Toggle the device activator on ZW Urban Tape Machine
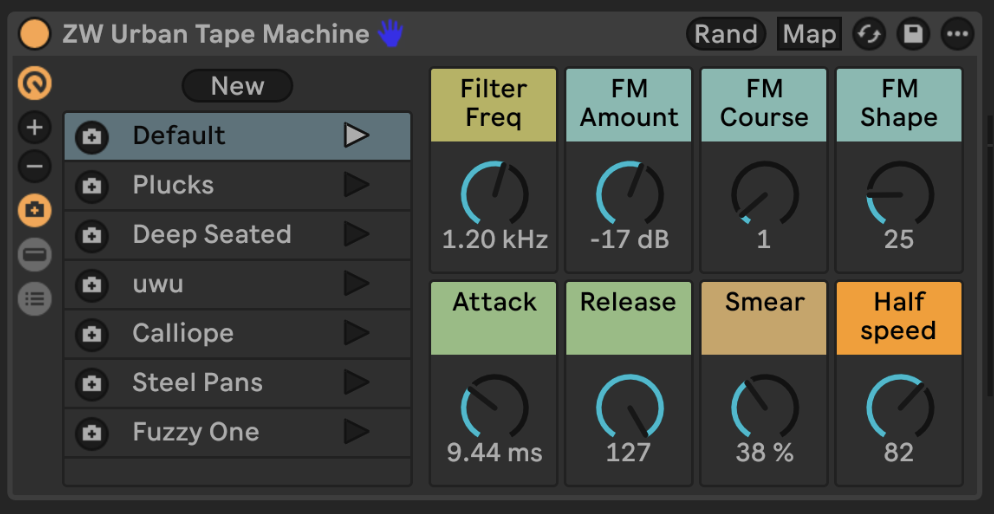 (x=34, y=34)
